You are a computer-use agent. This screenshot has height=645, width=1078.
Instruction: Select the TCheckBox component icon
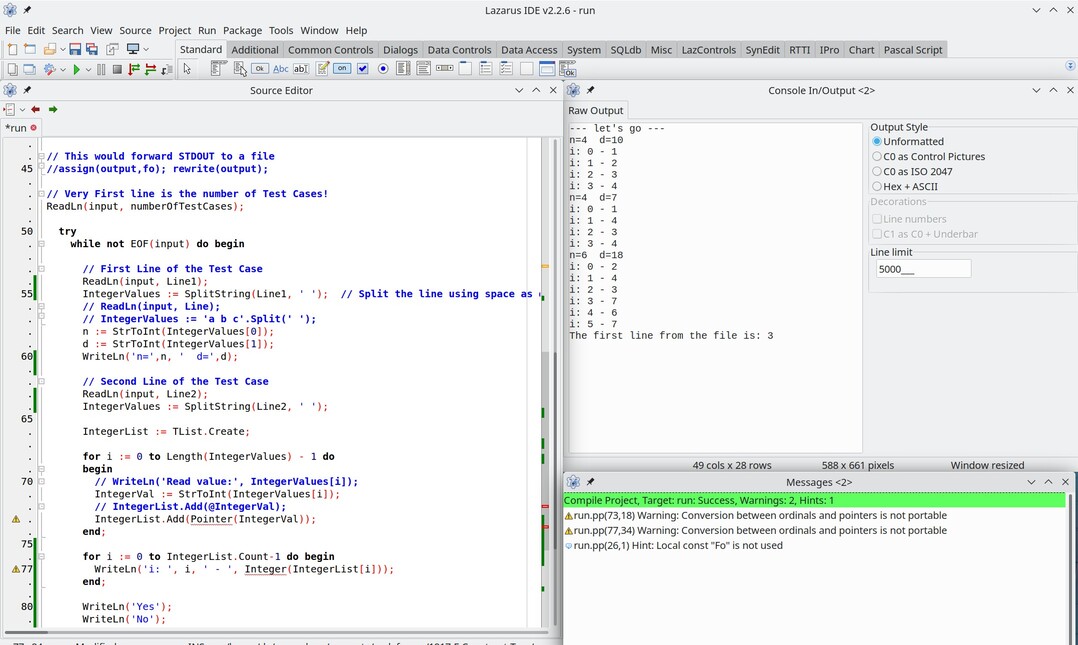tap(363, 69)
